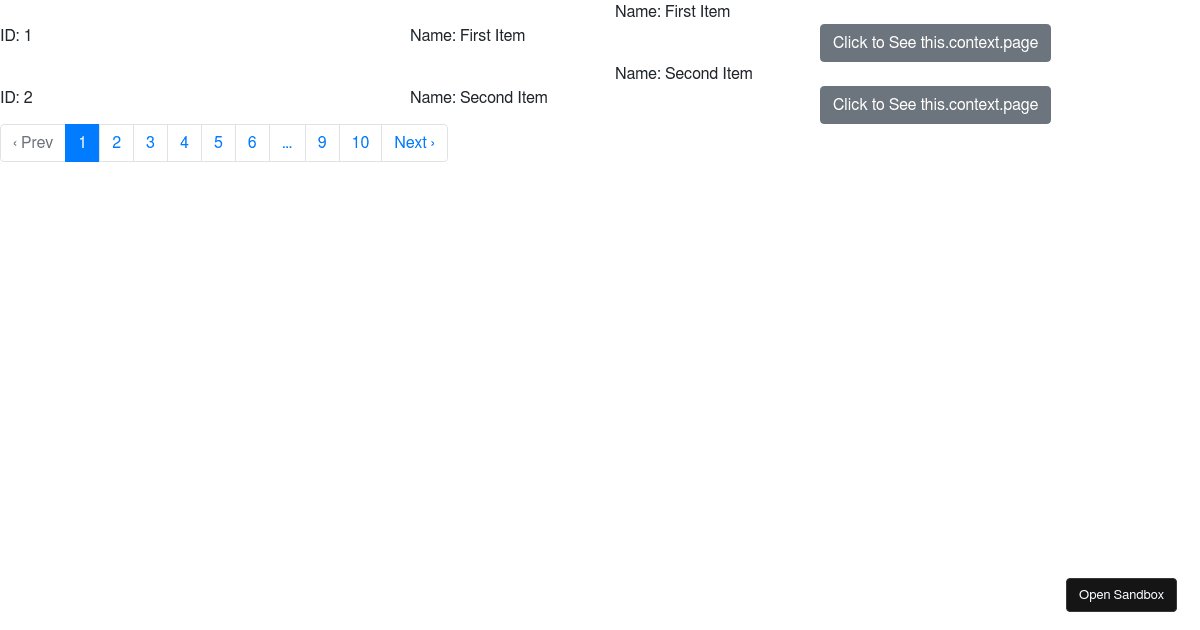Go to page 9
This screenshot has height=630, width=1200.
point(322,142)
